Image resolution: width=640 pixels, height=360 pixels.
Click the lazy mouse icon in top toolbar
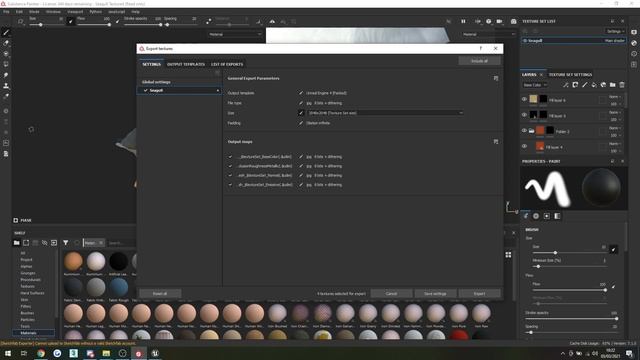pos(209,21)
